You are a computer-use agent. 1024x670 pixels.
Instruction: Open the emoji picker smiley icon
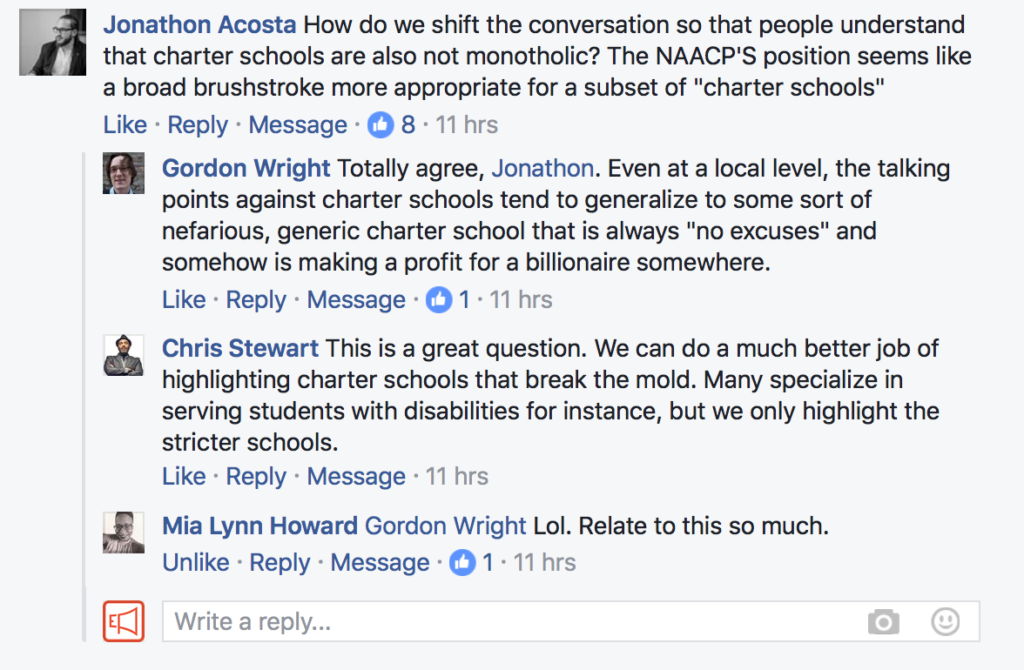[x=945, y=622]
